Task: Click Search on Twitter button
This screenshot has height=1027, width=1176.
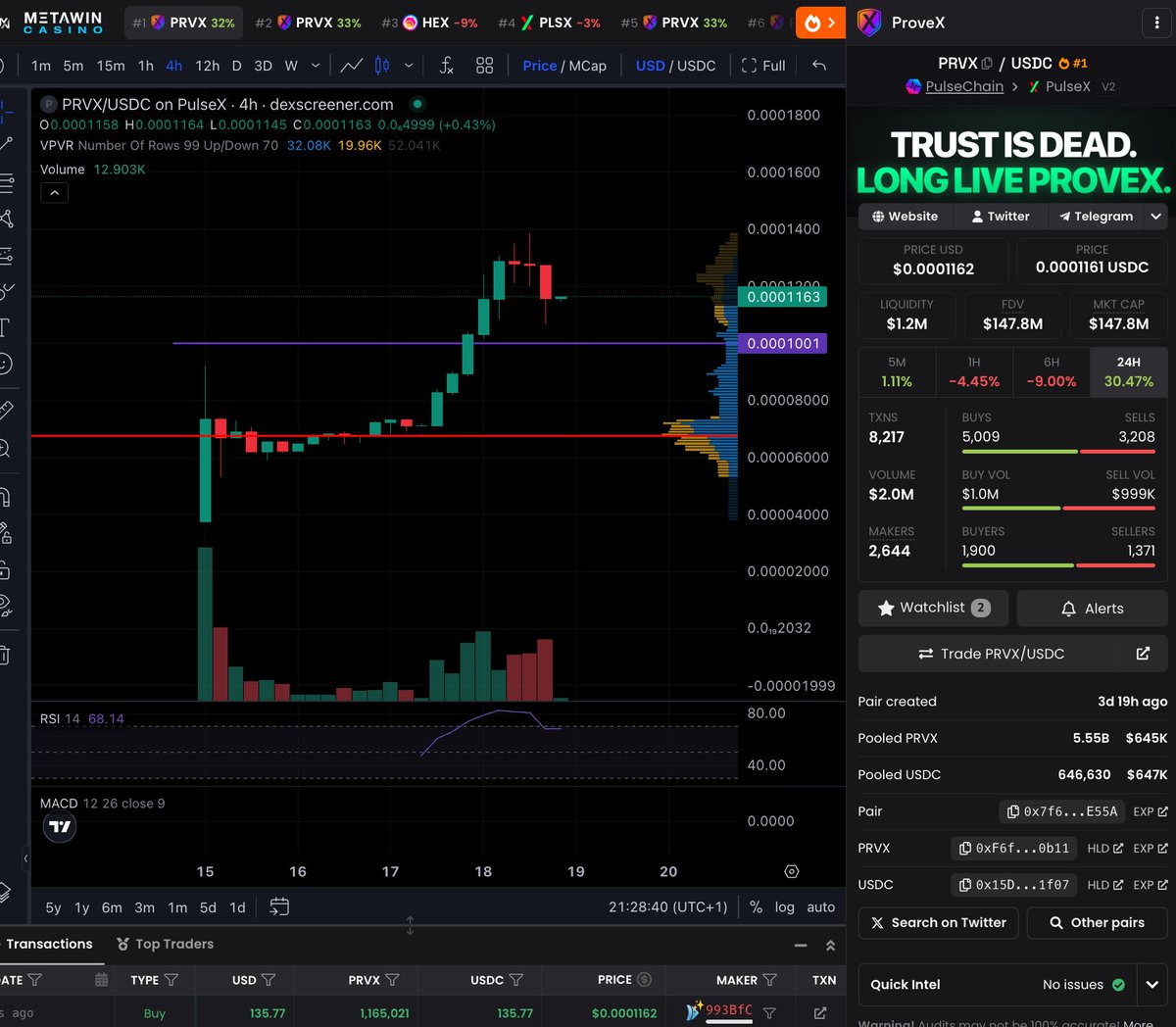Action: pyautogui.click(x=939, y=923)
